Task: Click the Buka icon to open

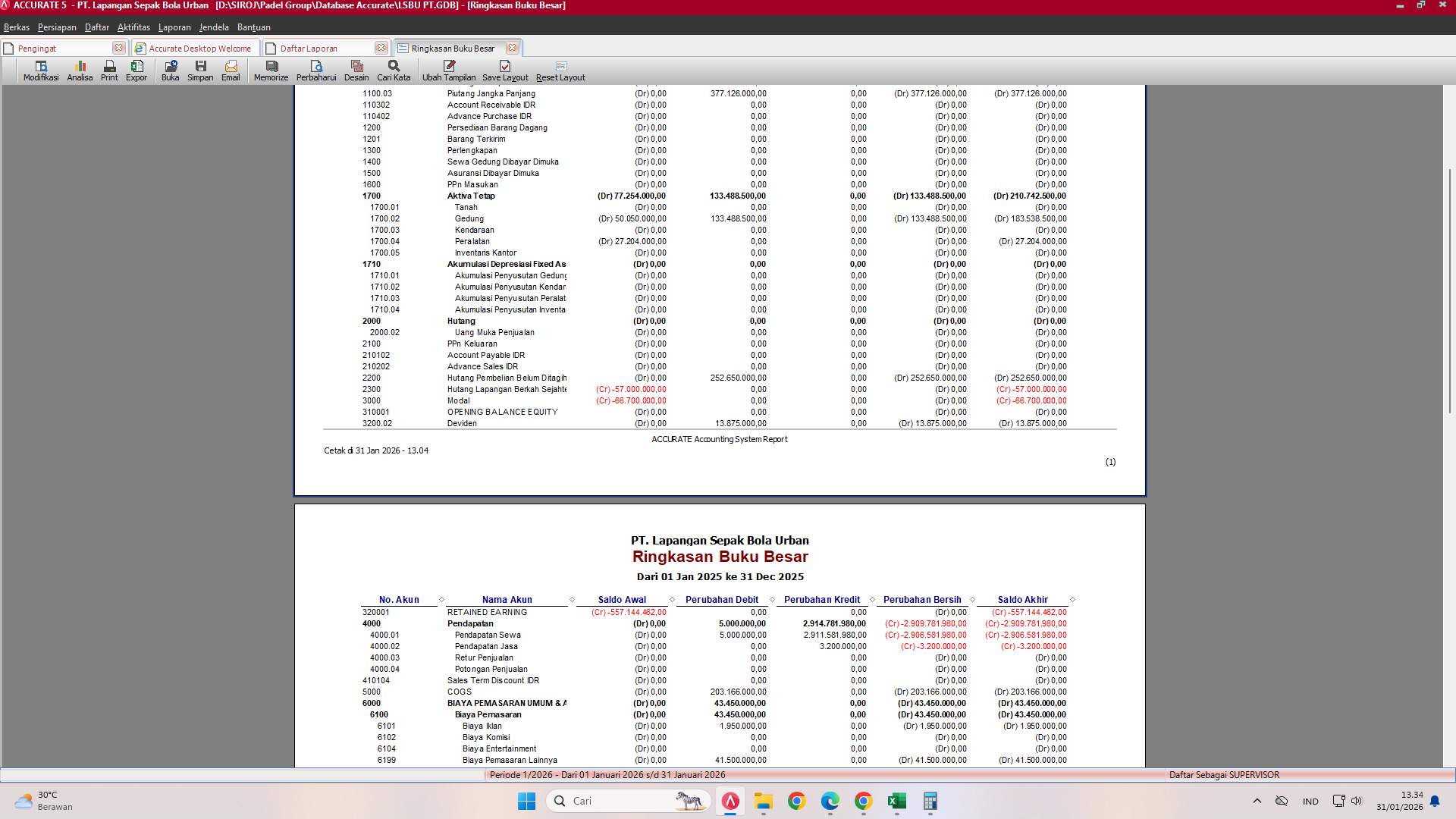Action: [x=170, y=70]
